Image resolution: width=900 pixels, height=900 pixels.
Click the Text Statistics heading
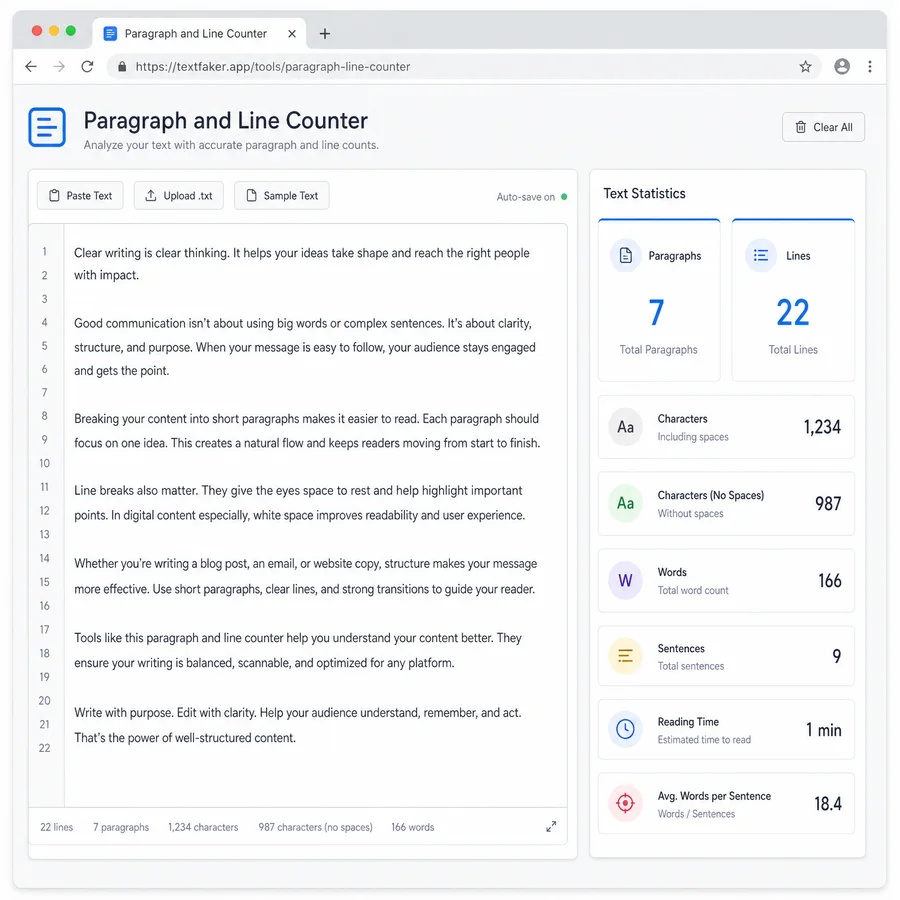(x=644, y=193)
